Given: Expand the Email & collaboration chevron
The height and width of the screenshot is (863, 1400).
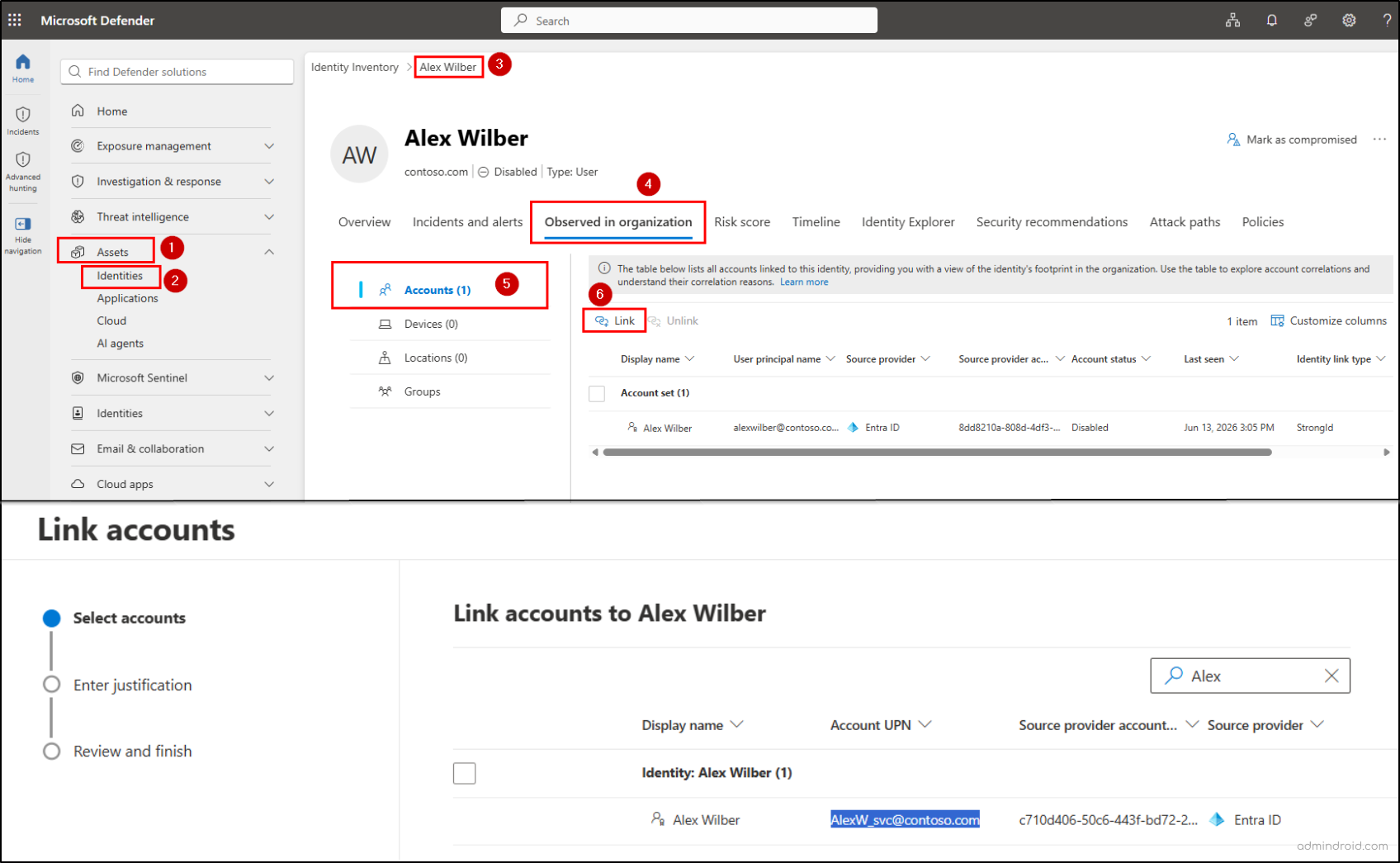Looking at the screenshot, I should (x=269, y=449).
